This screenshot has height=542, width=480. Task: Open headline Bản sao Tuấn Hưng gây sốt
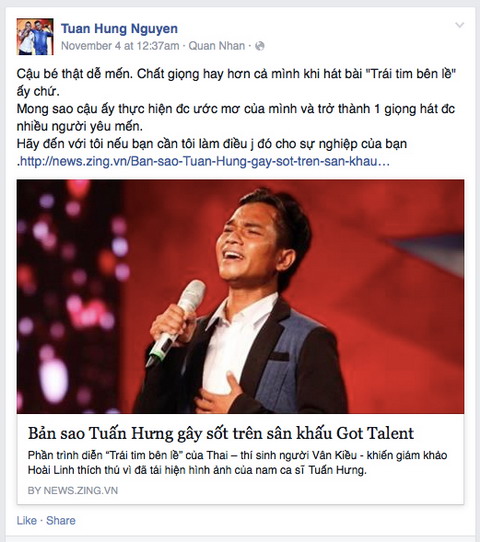pyautogui.click(x=221, y=433)
